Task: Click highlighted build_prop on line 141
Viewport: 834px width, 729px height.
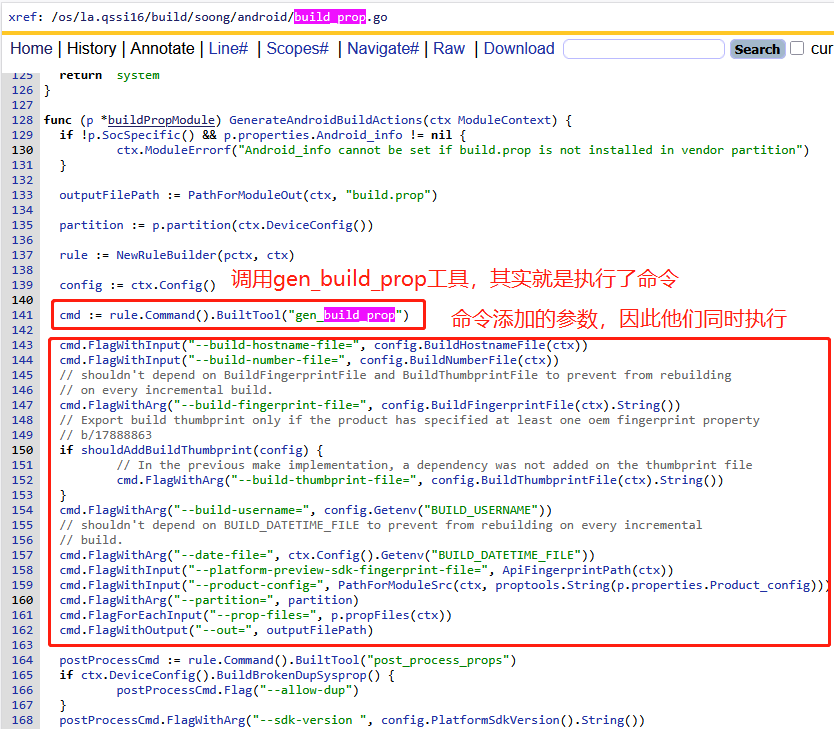Action: pos(360,315)
